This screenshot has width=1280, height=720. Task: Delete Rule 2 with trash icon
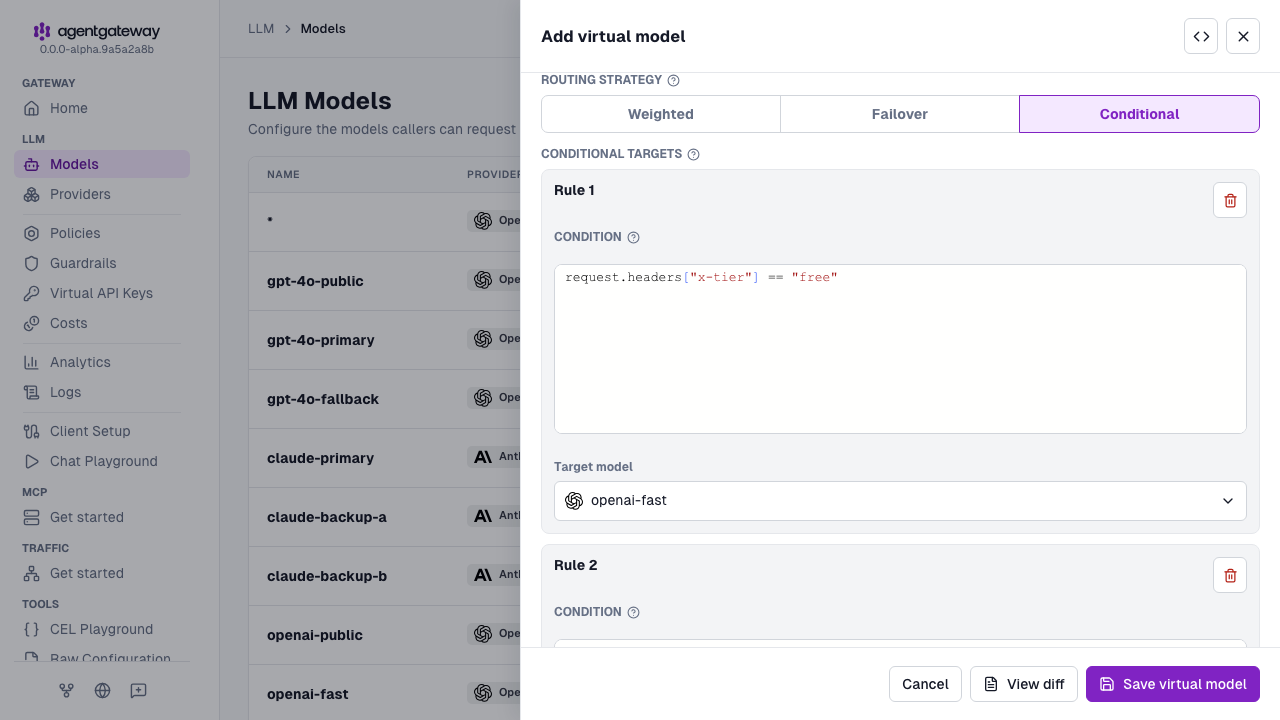pos(1230,575)
